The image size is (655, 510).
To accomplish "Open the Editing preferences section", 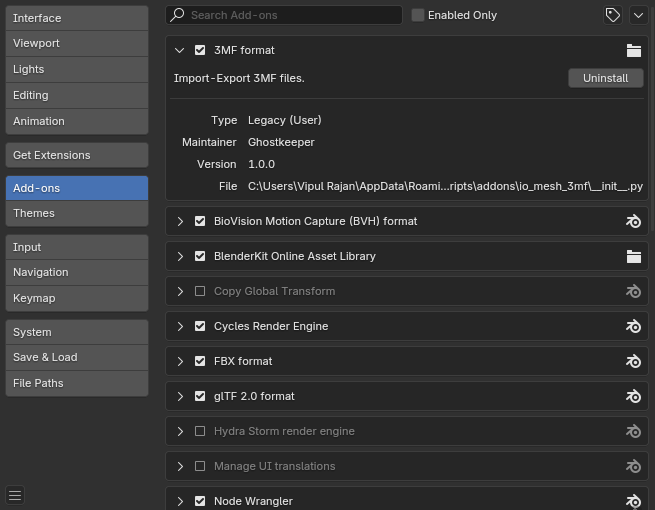I will [x=77, y=95].
